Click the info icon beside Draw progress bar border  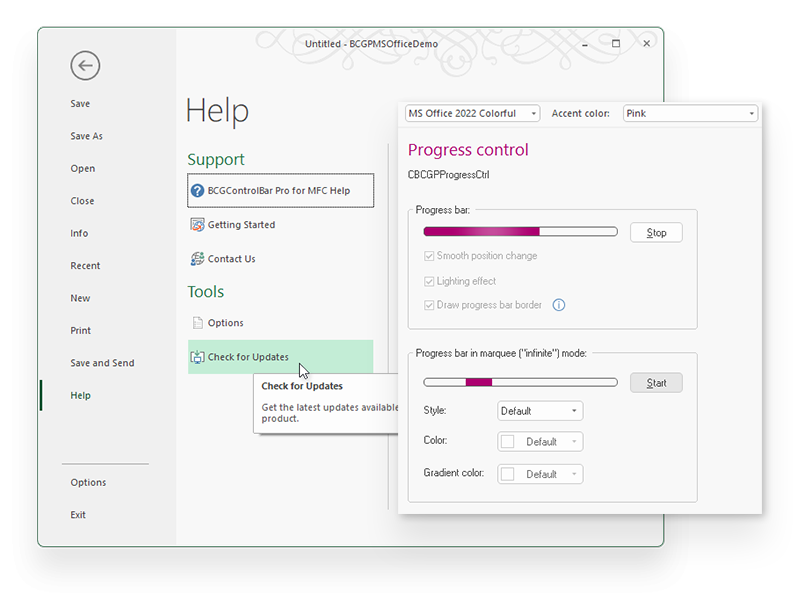(559, 305)
